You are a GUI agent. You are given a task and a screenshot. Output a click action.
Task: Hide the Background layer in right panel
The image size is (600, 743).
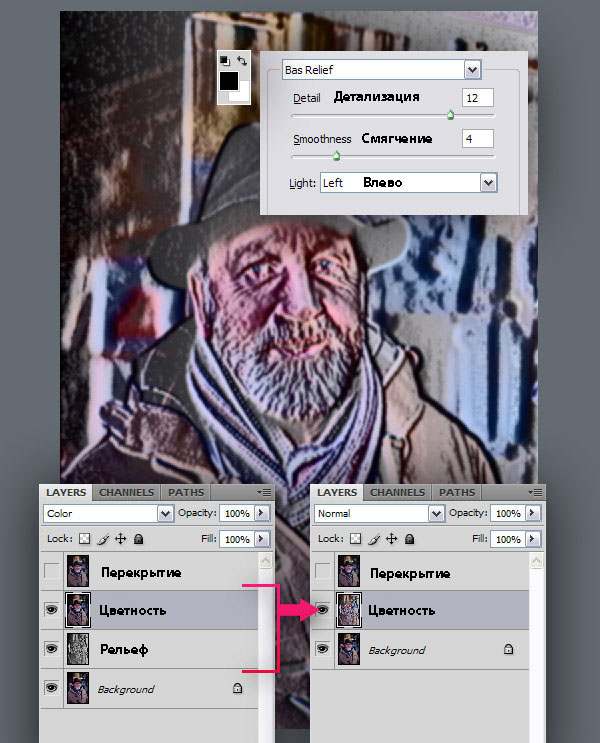[x=322, y=649]
